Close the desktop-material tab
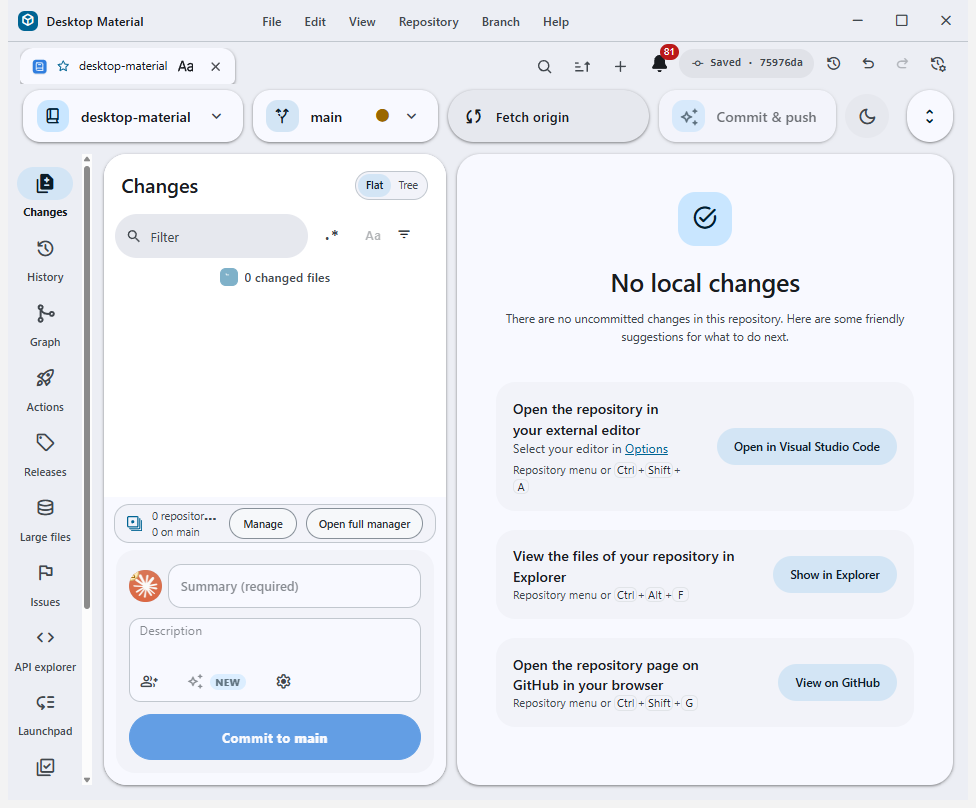The width and height of the screenshot is (976, 808). pos(215,67)
